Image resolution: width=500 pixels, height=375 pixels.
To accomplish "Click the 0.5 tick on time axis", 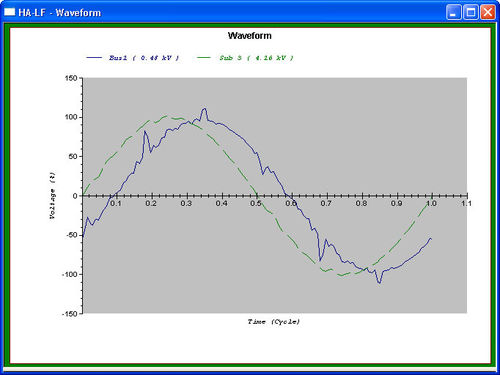I will point(256,203).
